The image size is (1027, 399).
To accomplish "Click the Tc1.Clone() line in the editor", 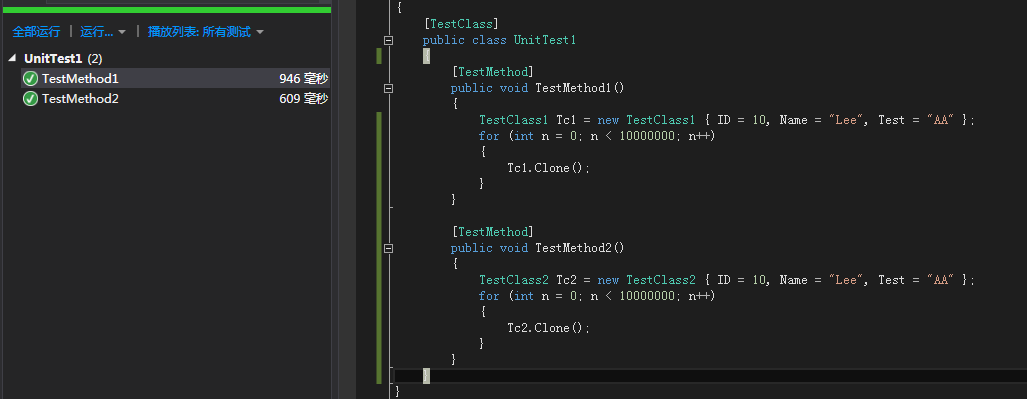I will (549, 168).
